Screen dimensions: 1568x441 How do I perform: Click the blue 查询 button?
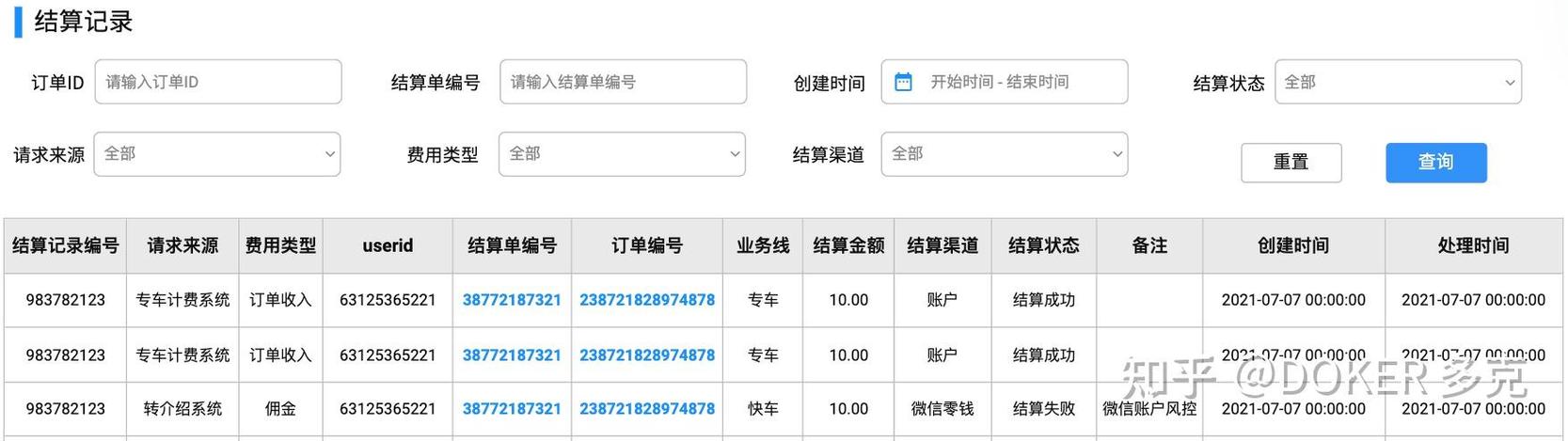[1436, 163]
